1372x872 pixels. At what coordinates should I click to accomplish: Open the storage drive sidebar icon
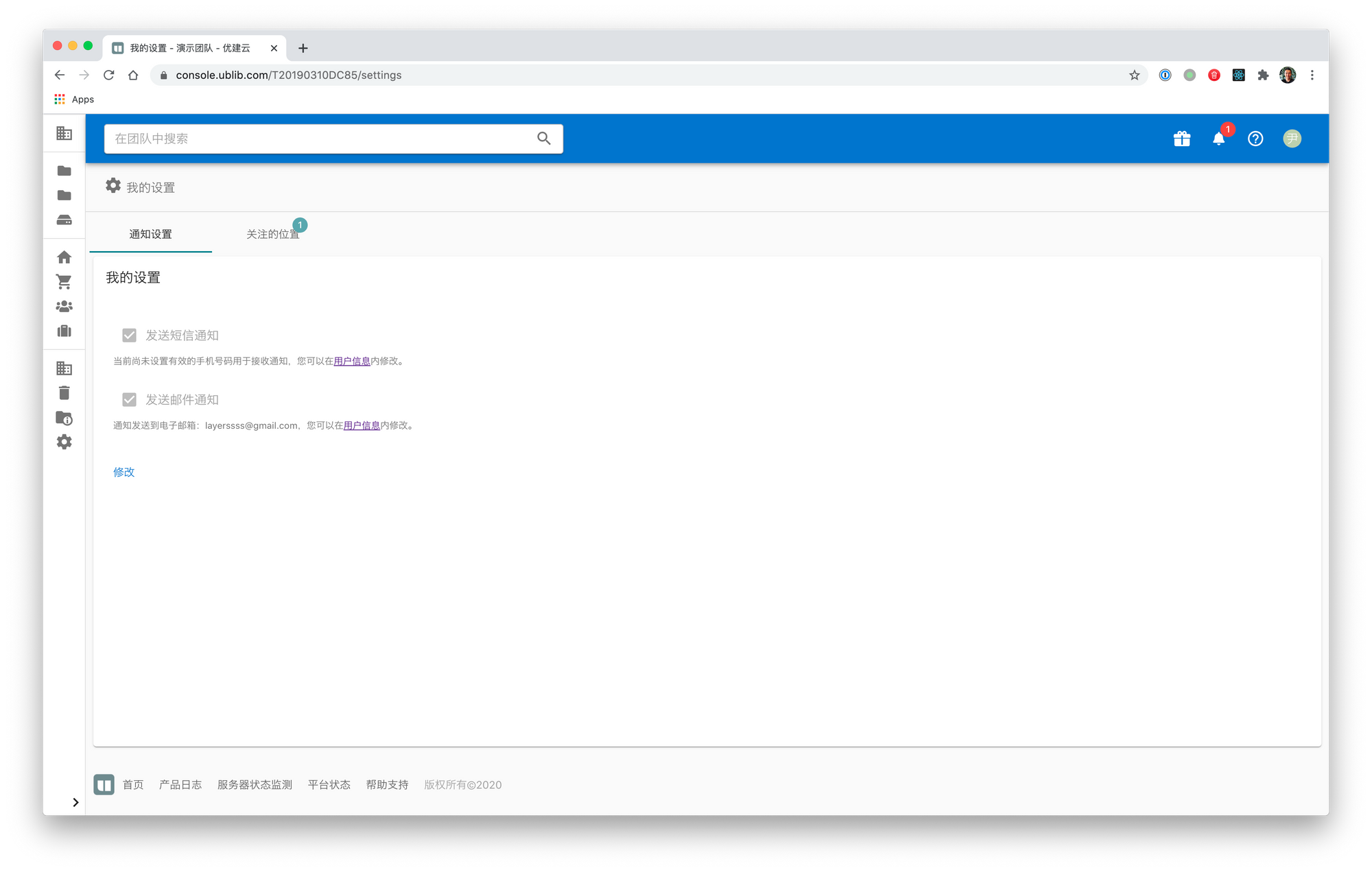(x=64, y=220)
